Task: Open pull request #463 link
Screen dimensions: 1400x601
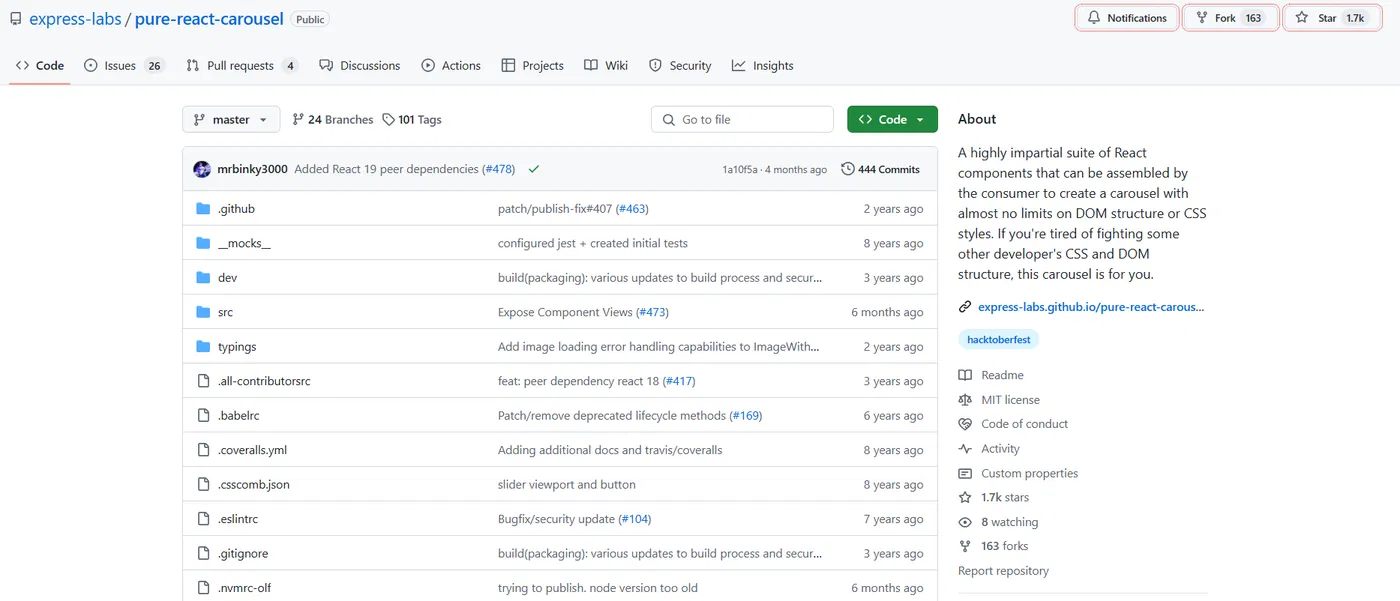Action: coord(632,209)
